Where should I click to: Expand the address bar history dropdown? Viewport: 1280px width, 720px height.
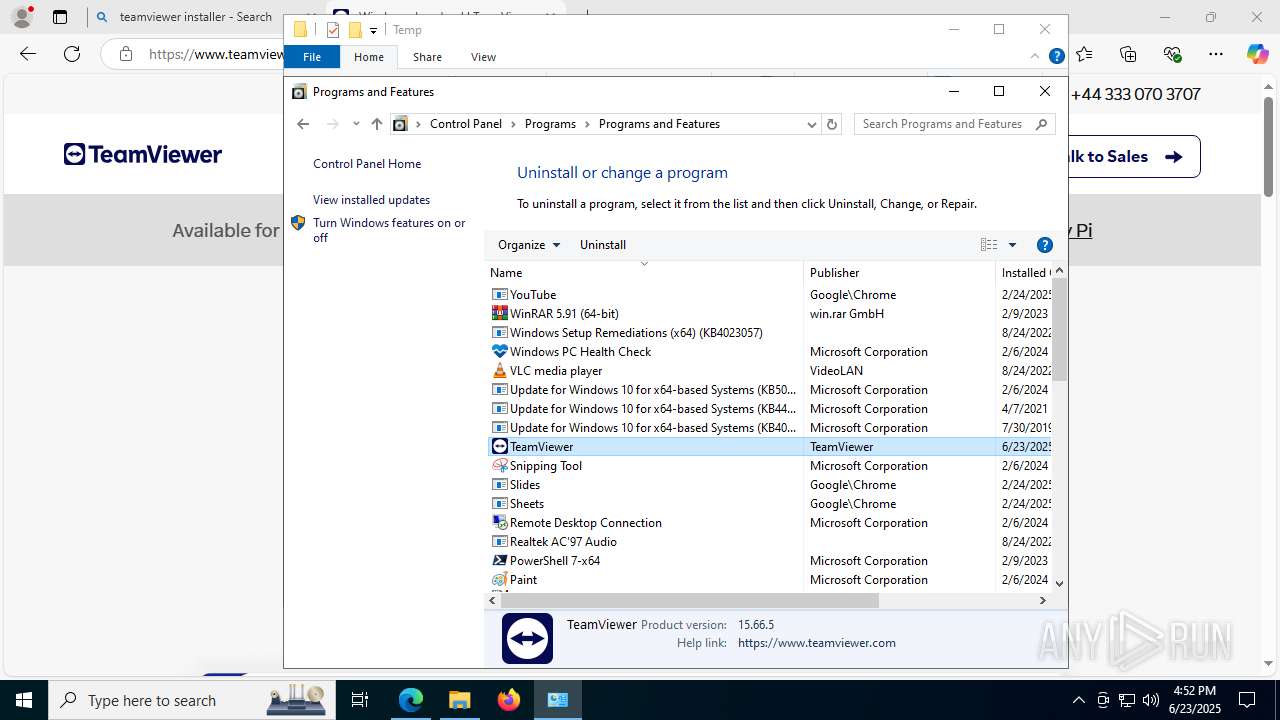(x=811, y=124)
